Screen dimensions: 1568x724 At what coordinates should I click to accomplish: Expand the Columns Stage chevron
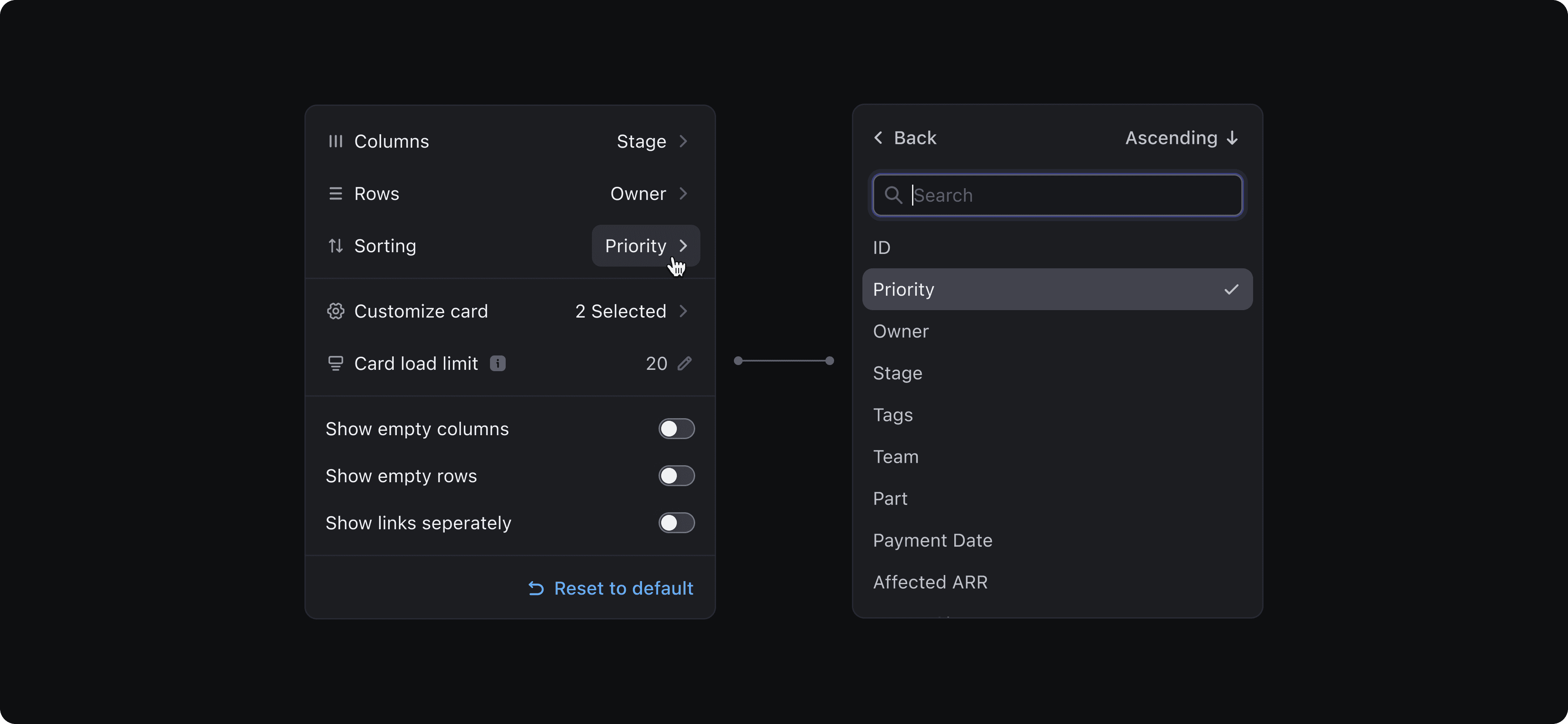683,141
